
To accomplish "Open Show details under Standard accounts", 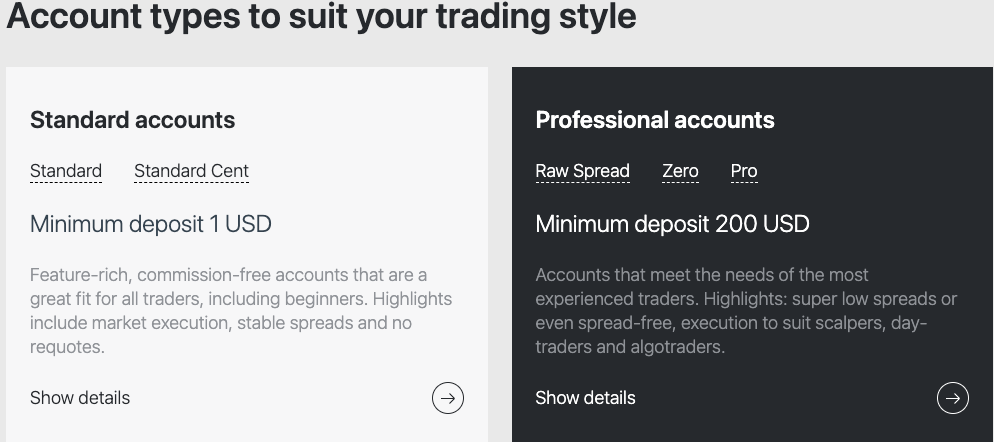I will (x=80, y=398).
